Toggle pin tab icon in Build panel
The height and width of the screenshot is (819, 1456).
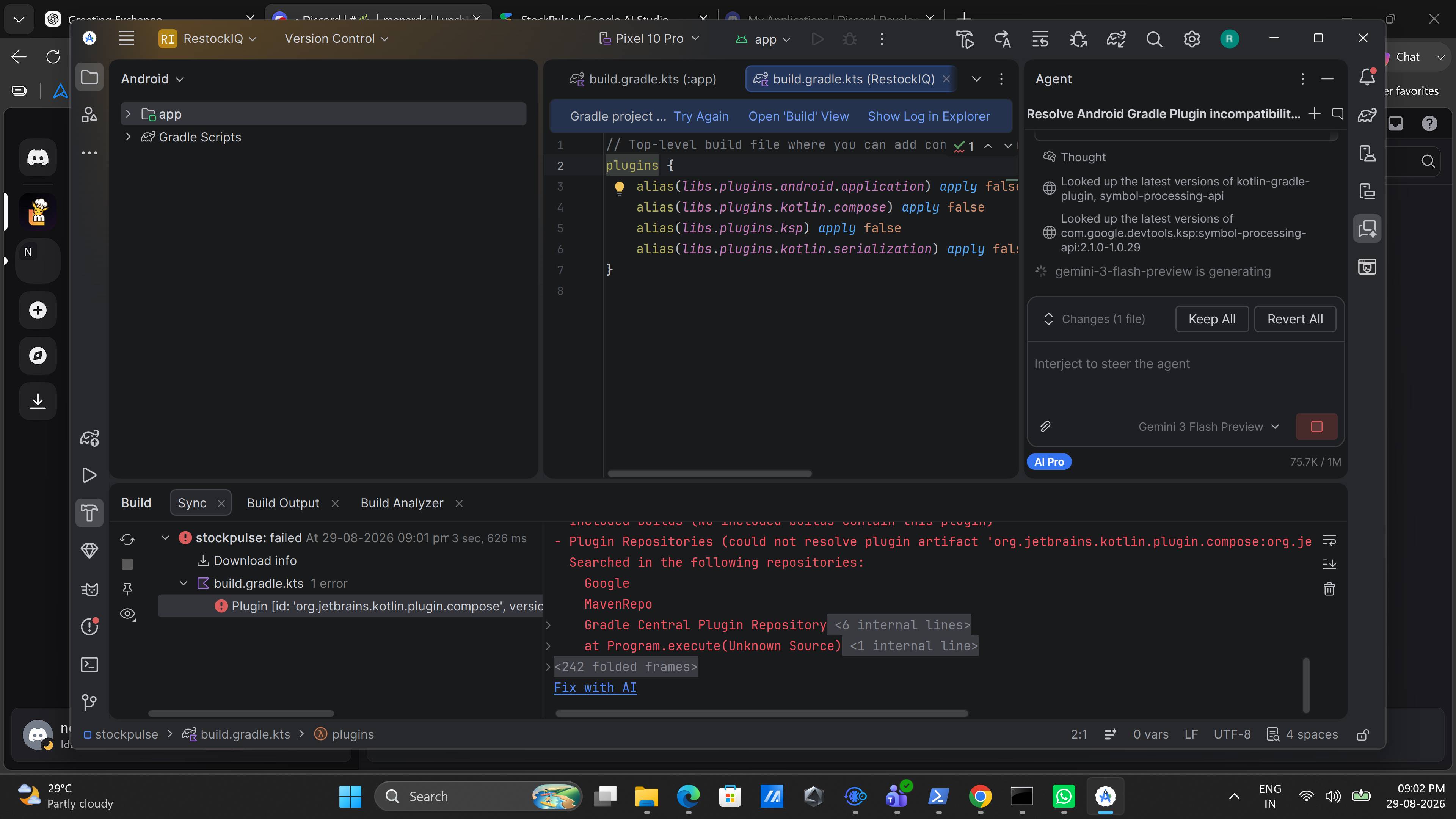[127, 589]
